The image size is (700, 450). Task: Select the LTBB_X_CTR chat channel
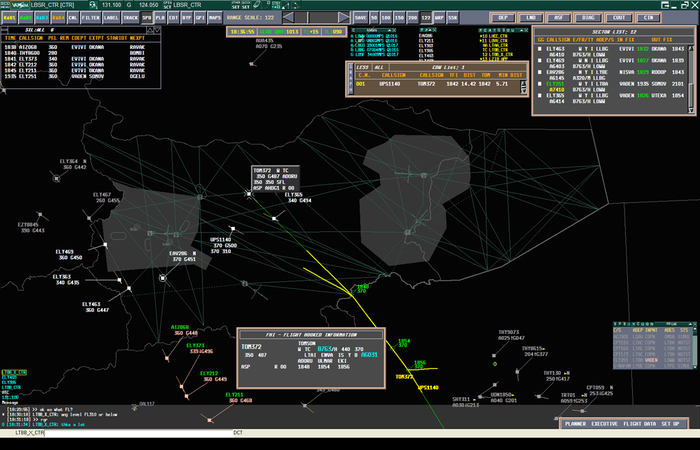click(14, 372)
